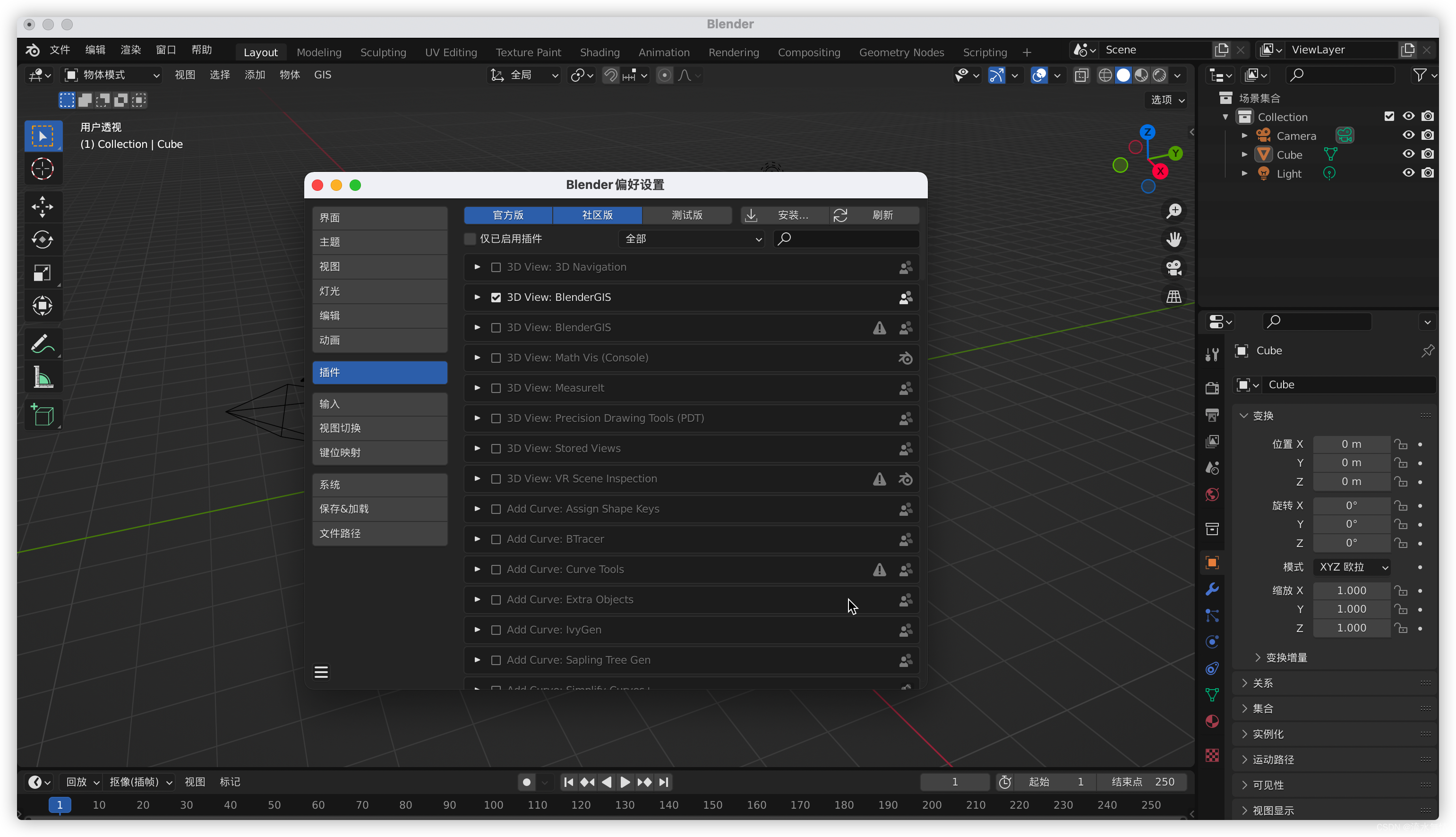
Task: Hide Cube in the outliner
Action: [x=1408, y=154]
